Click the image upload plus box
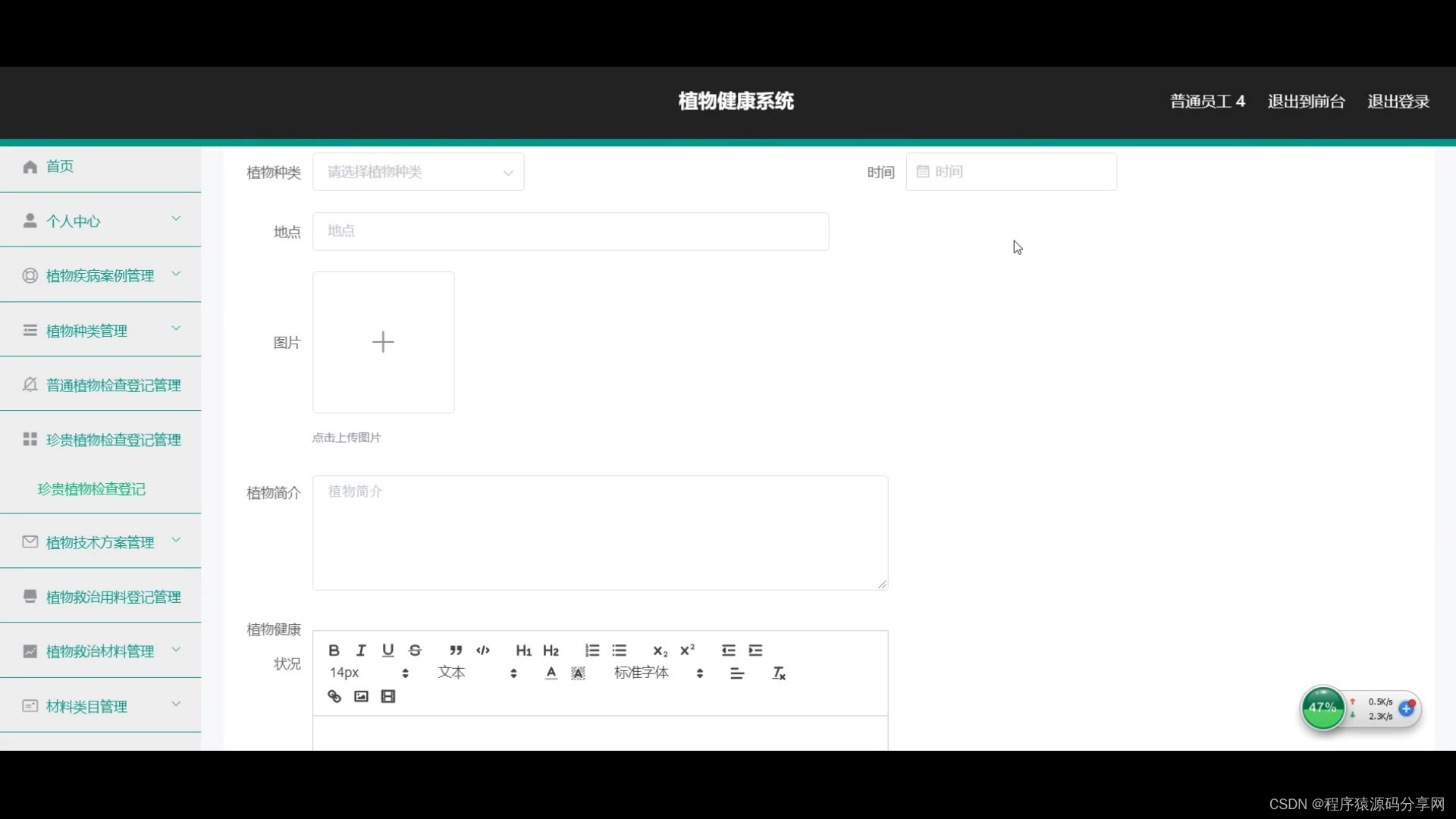Viewport: 1456px width, 819px height. [x=383, y=342]
